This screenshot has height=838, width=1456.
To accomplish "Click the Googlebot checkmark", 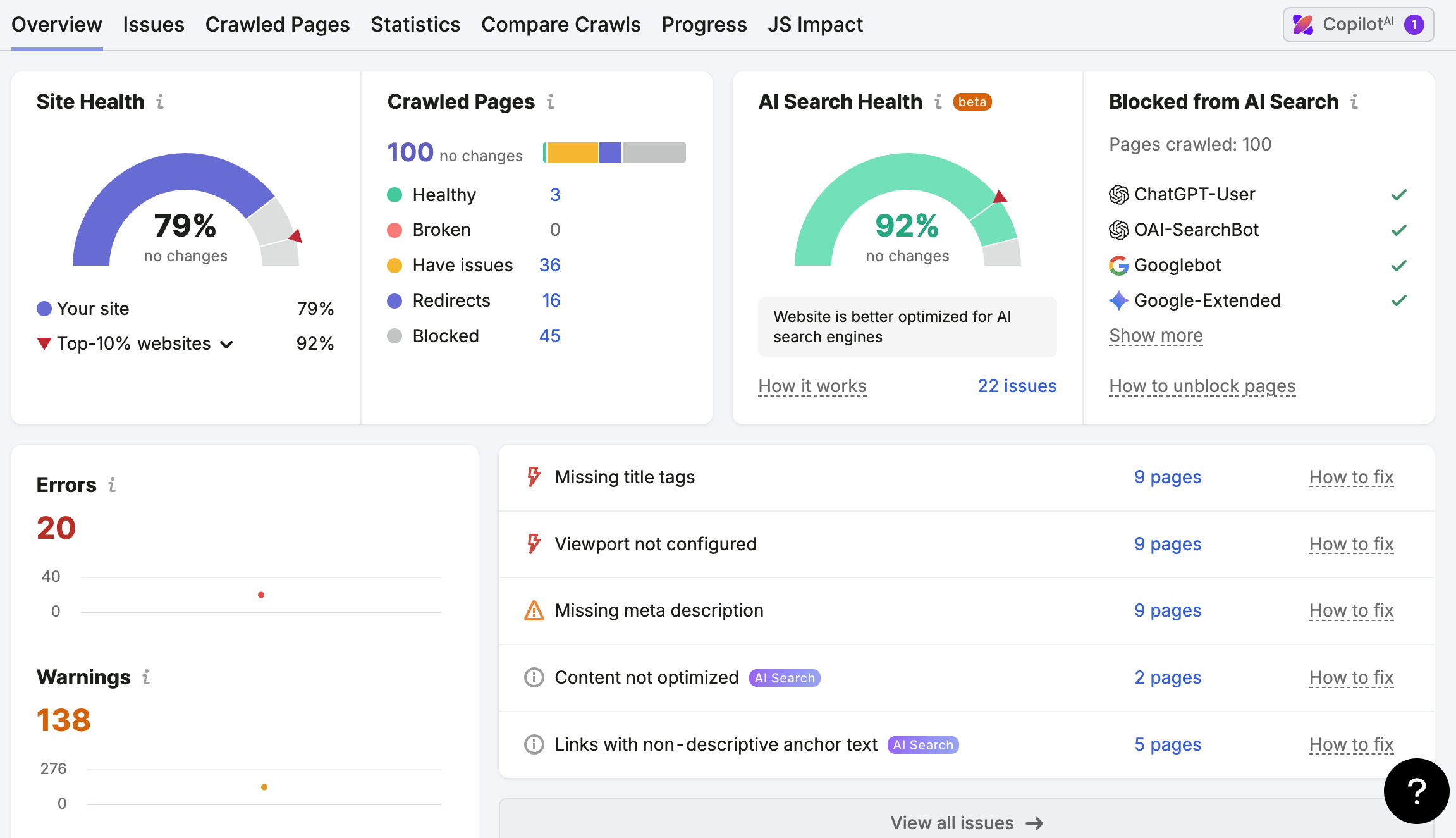I will pyautogui.click(x=1399, y=265).
